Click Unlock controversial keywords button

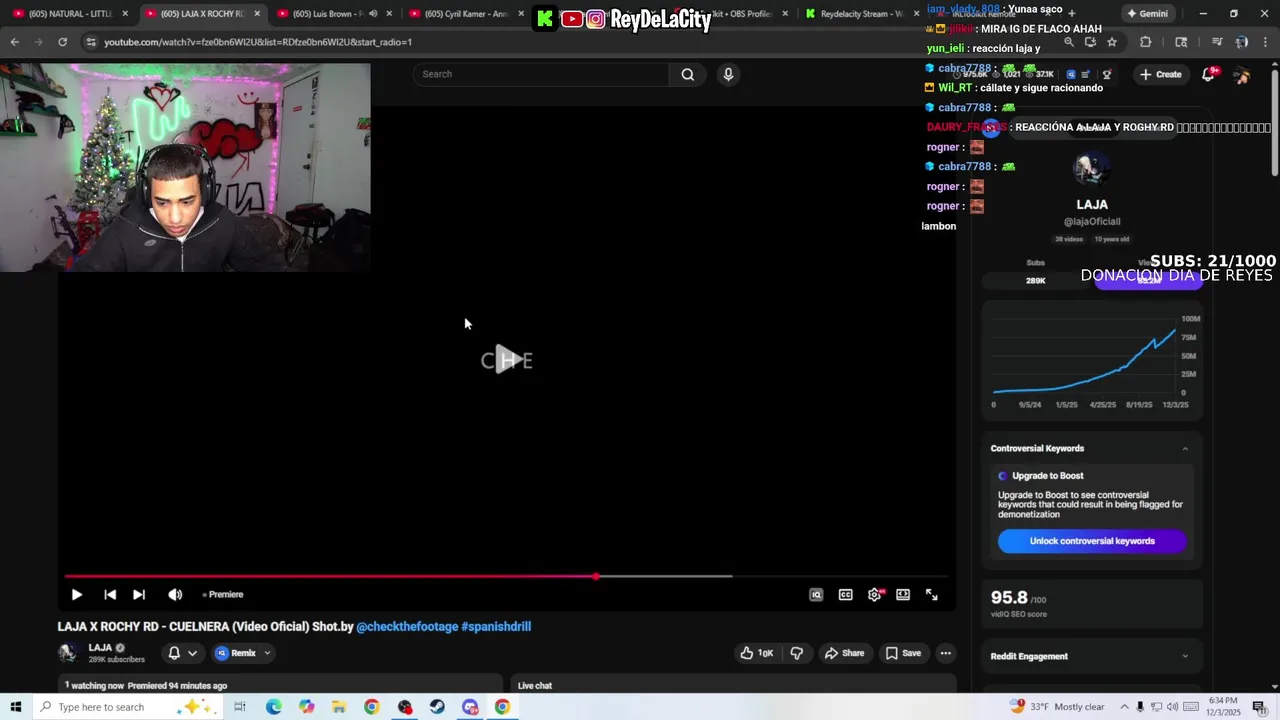click(x=1092, y=541)
